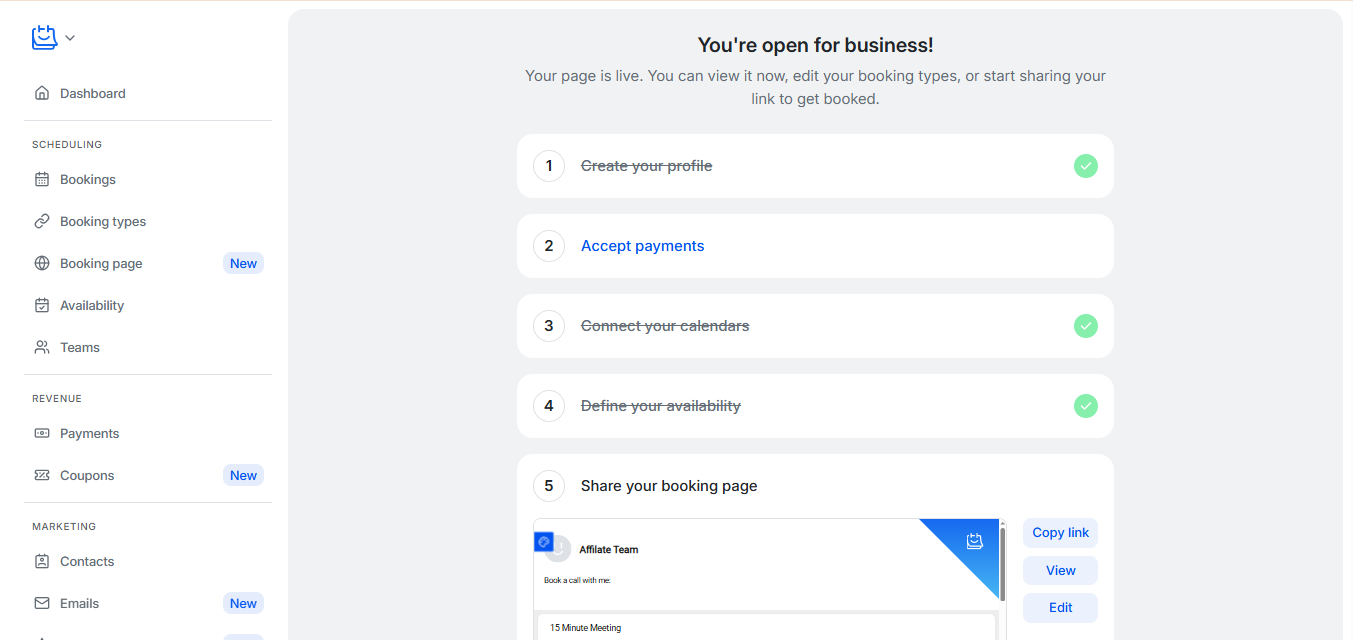The image size is (1353, 640).
Task: Click the Payments banknote icon
Action: tap(42, 433)
